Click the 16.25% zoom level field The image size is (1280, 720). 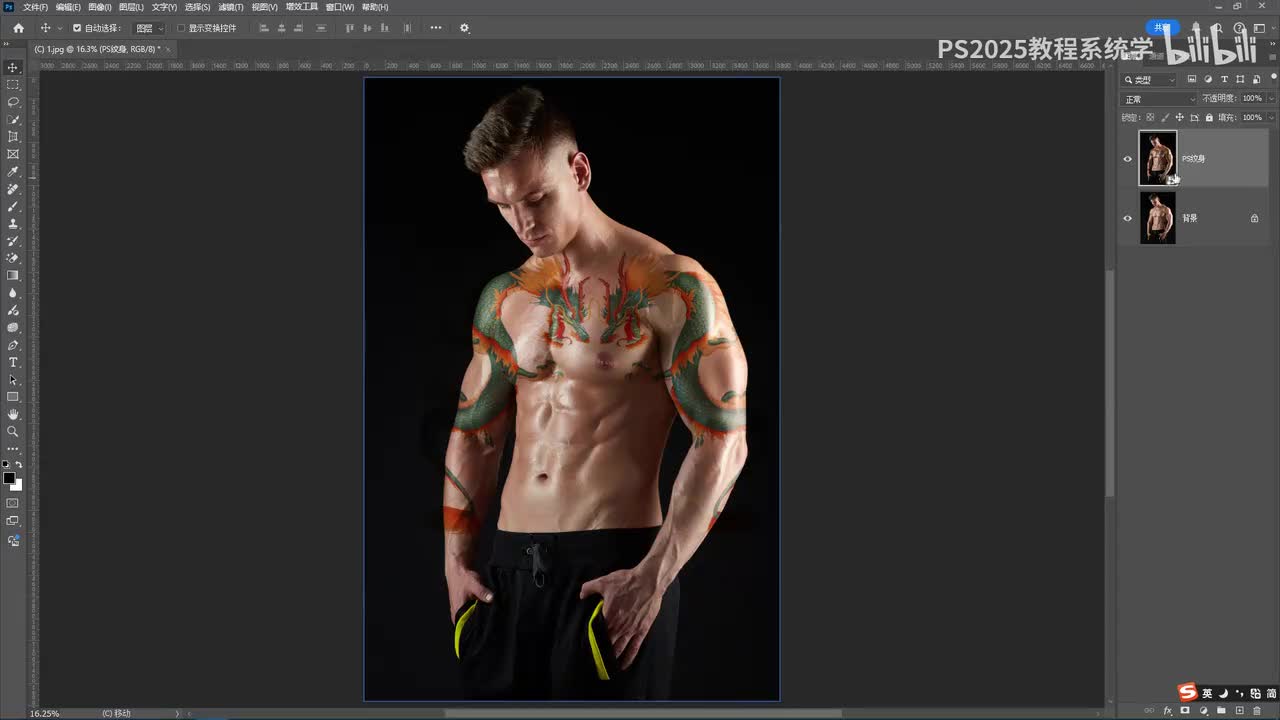44,713
